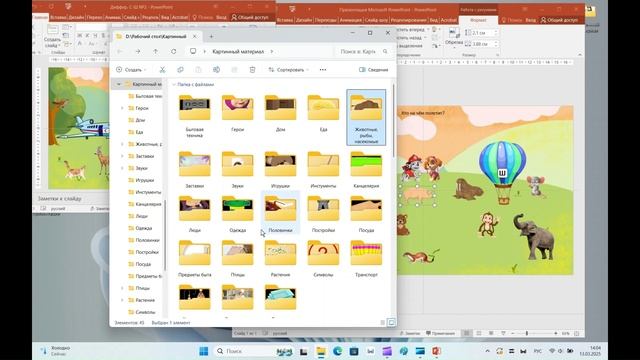Select the hot air balloon on the slide
640x360 pixels.
[502, 172]
